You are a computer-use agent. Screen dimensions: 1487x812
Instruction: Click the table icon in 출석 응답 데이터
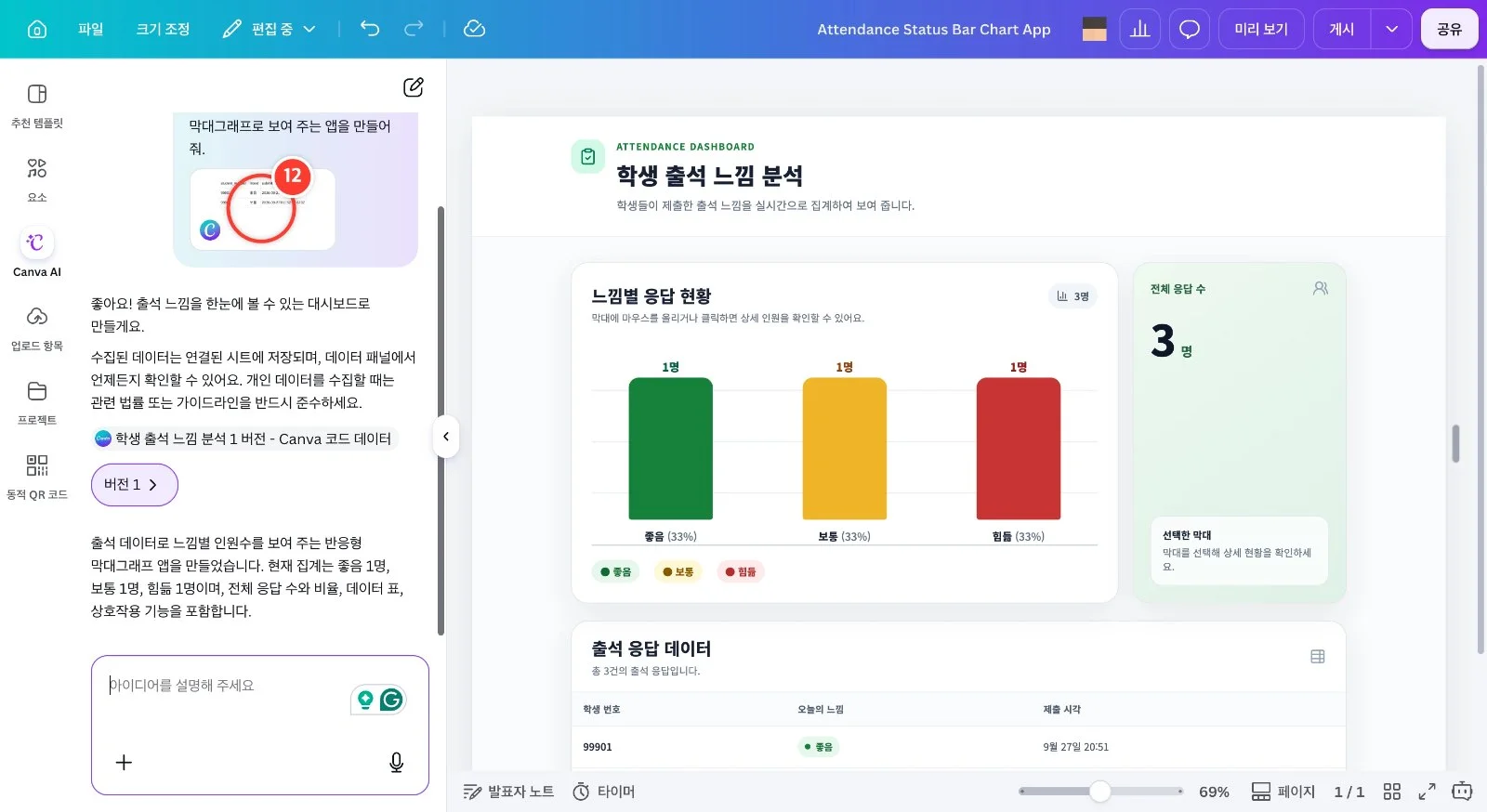point(1318,657)
